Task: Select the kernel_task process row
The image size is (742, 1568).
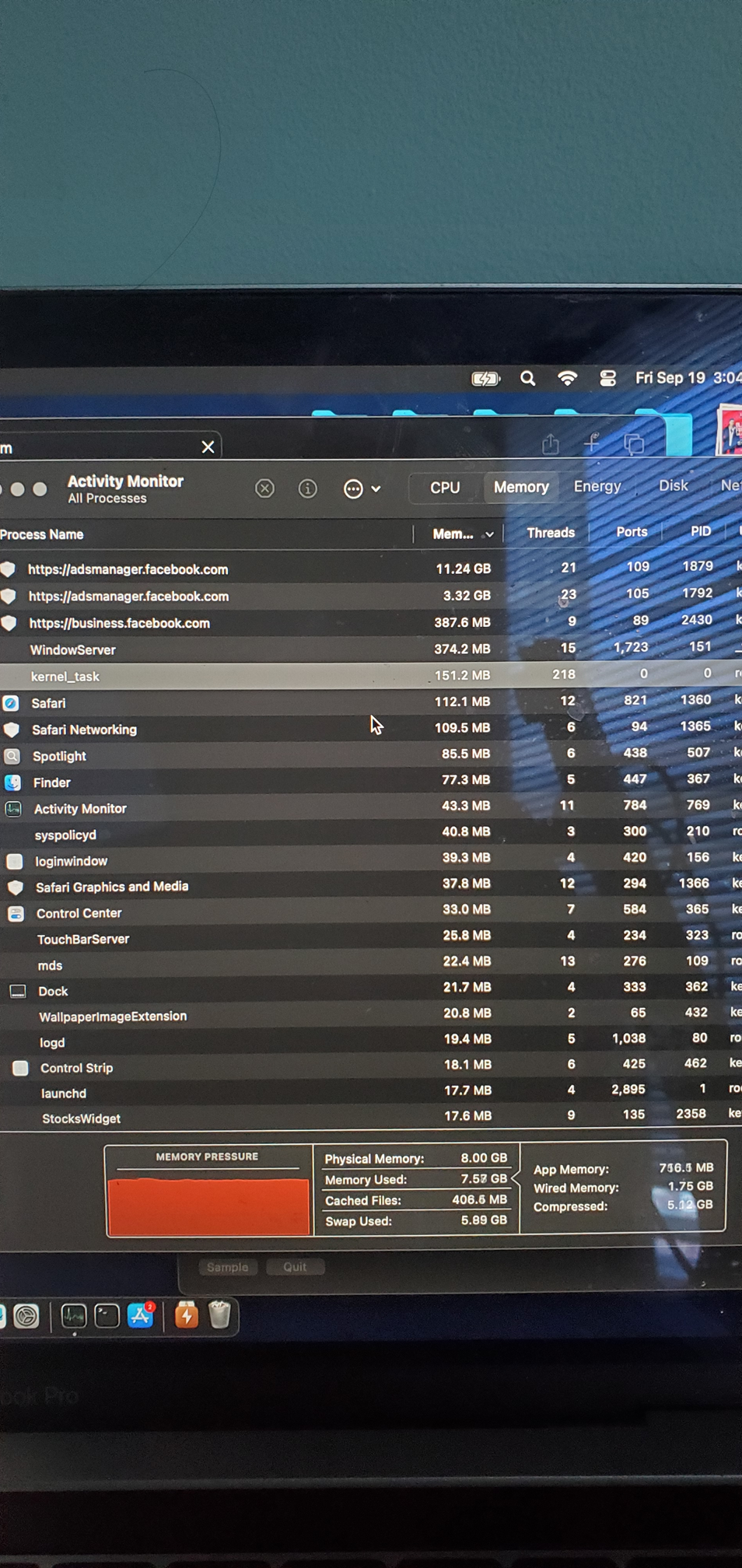Action: click(371, 676)
